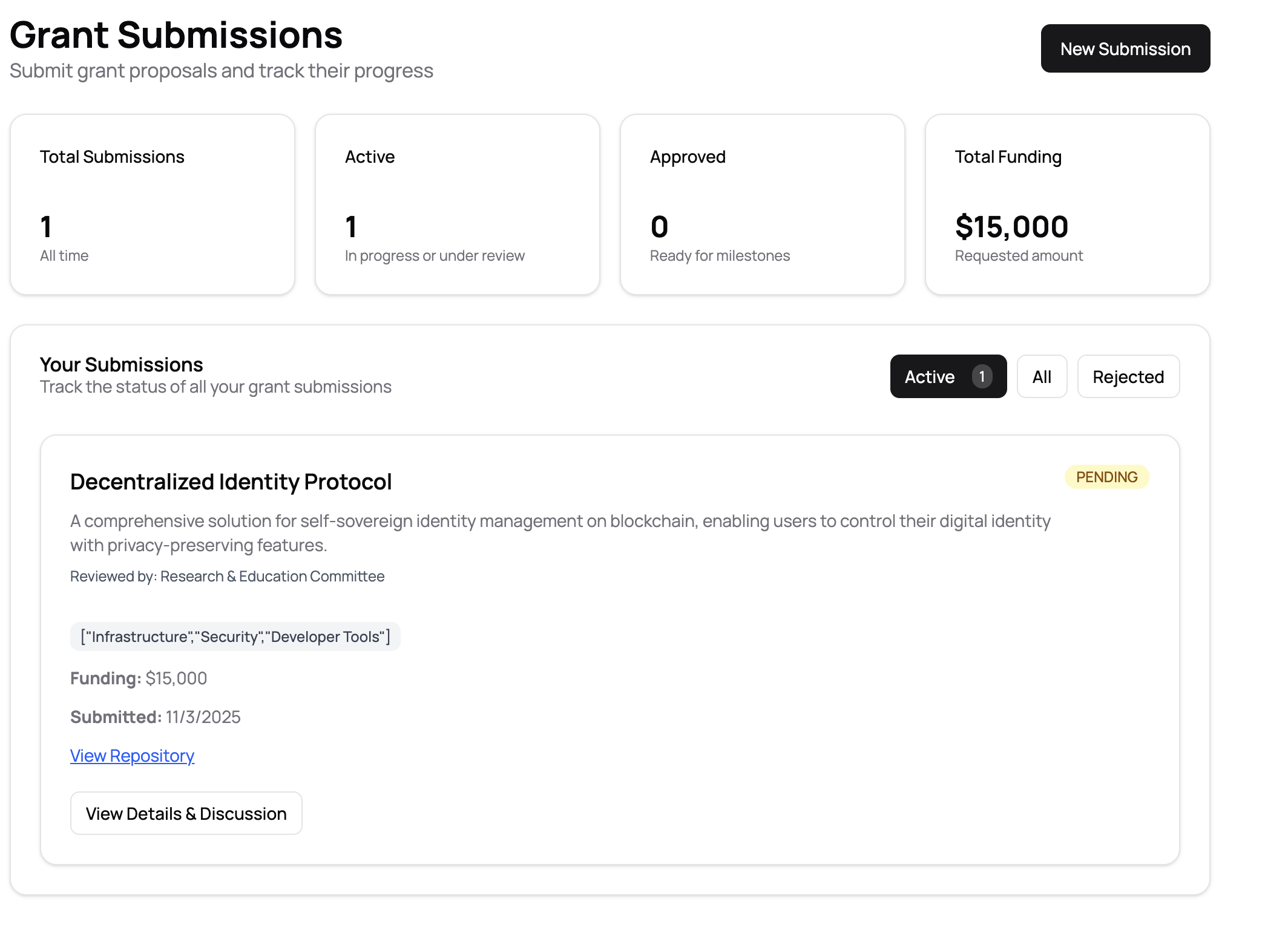Click View Details & Discussion

186,813
